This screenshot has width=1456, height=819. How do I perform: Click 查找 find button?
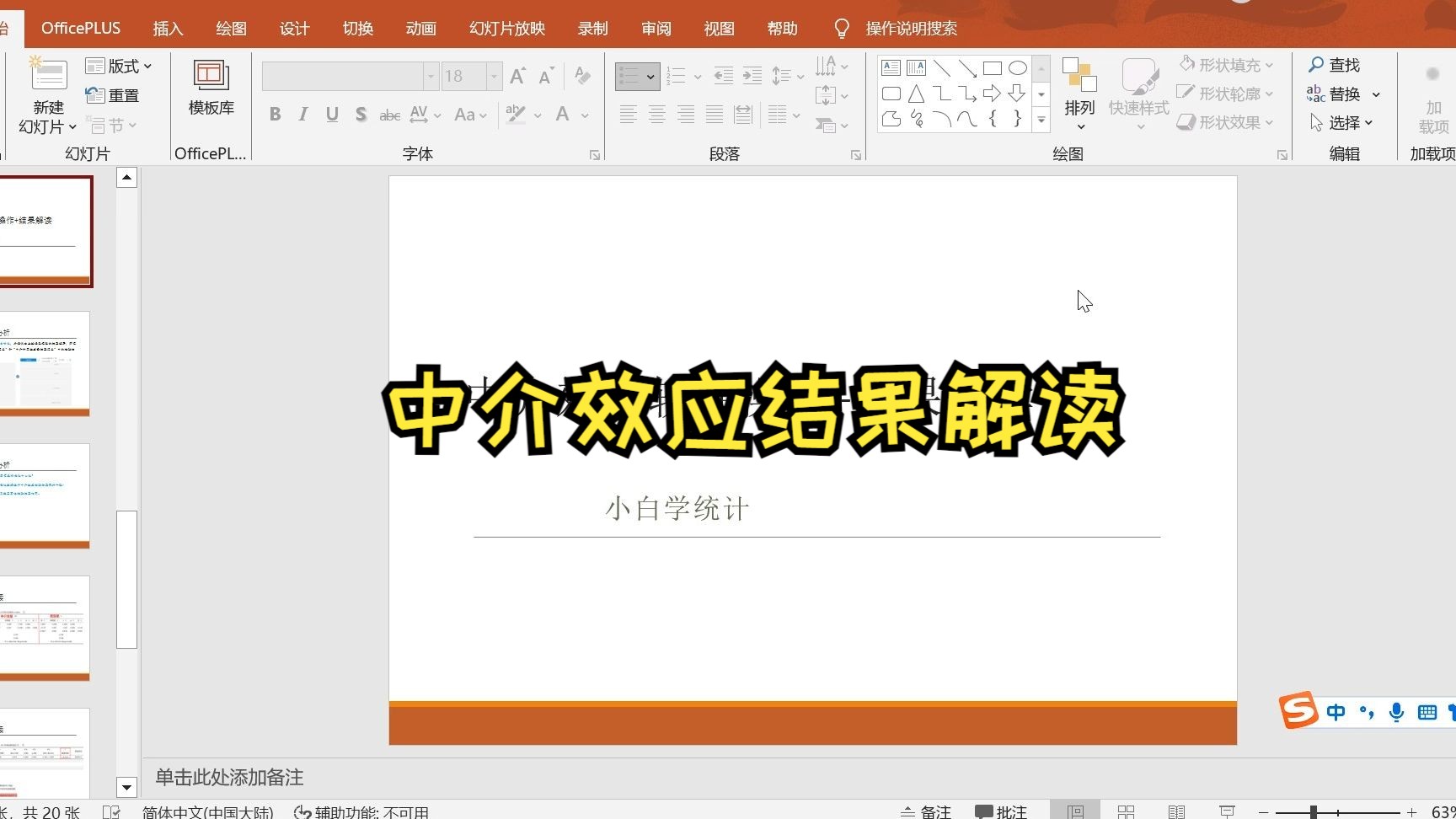(x=1335, y=65)
